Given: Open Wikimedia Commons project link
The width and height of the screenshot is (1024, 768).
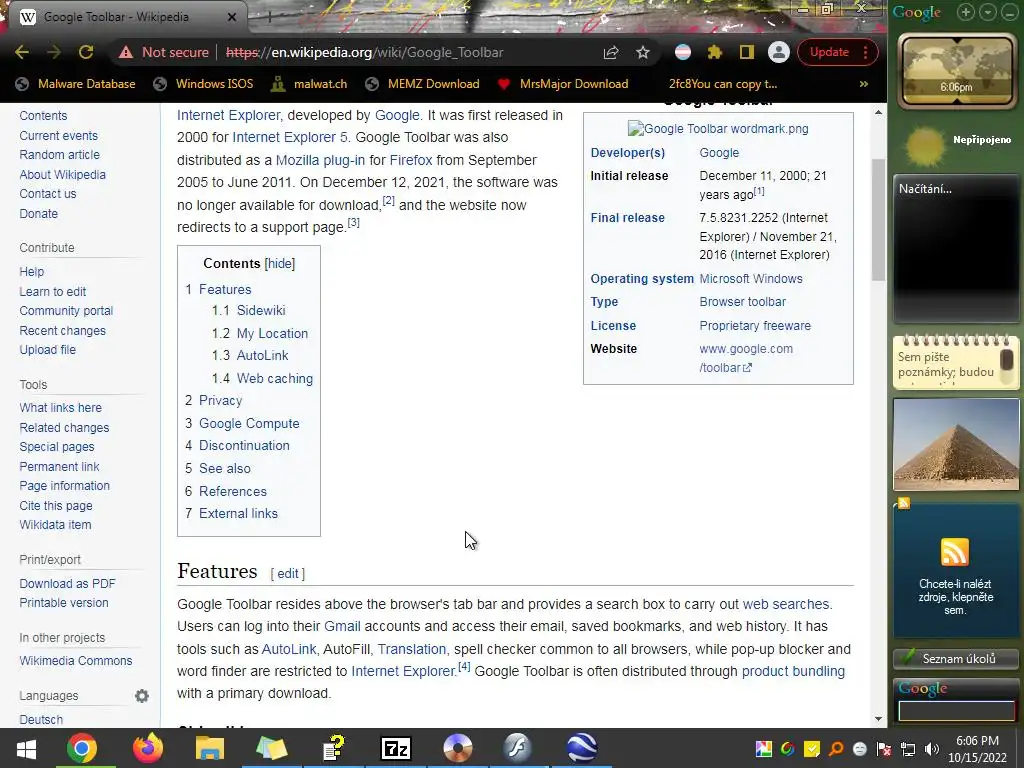Looking at the screenshot, I should point(76,660).
